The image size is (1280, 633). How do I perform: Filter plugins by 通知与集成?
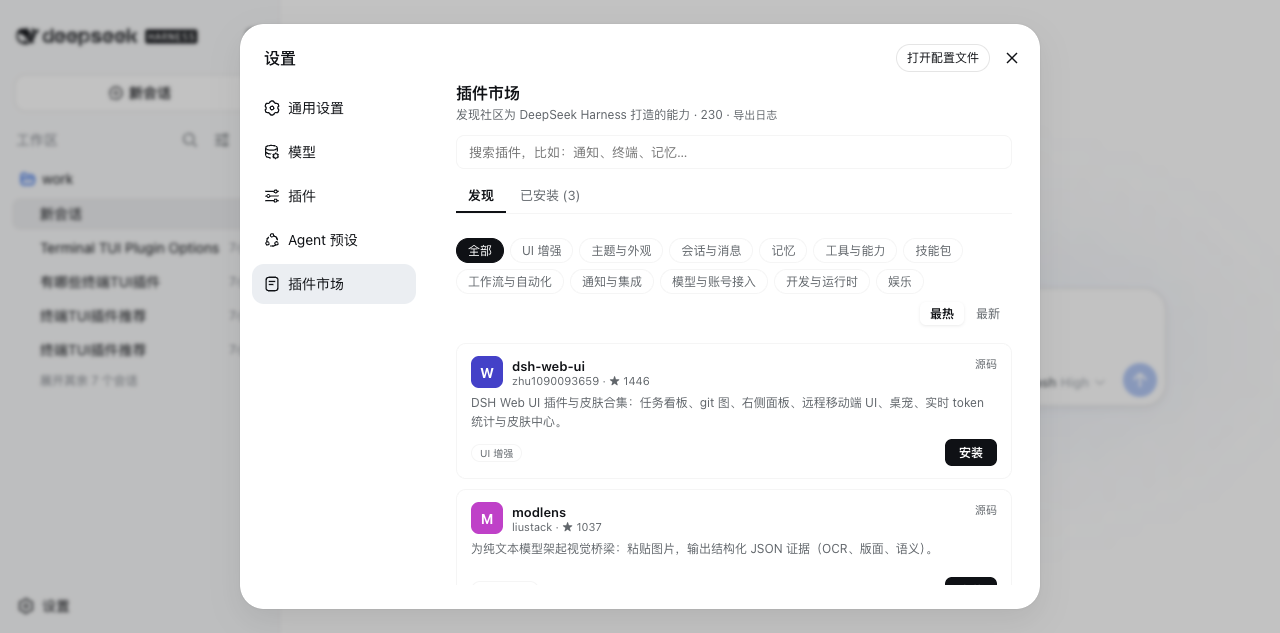[x=612, y=282]
